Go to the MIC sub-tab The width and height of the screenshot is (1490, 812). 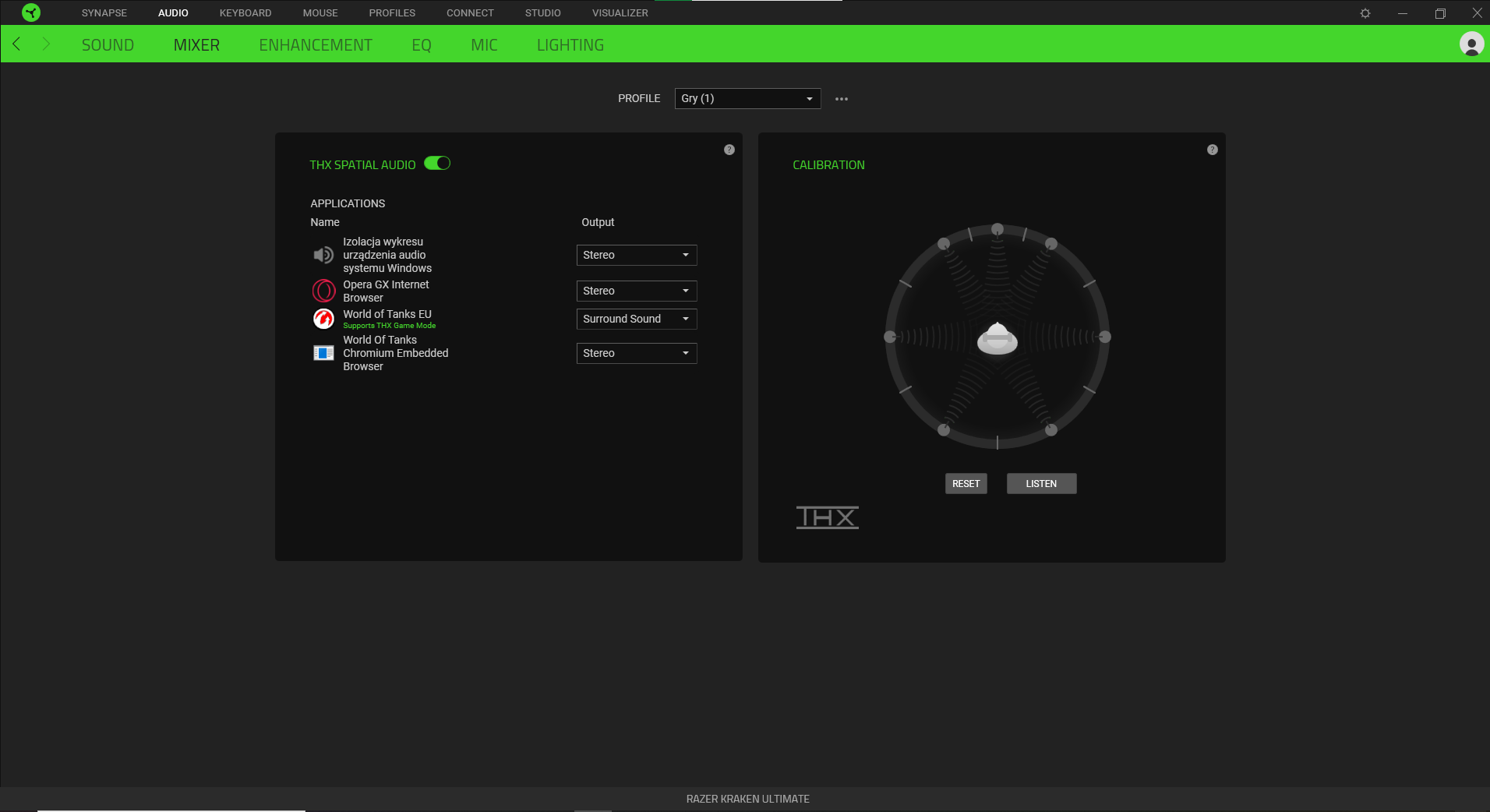coord(484,45)
